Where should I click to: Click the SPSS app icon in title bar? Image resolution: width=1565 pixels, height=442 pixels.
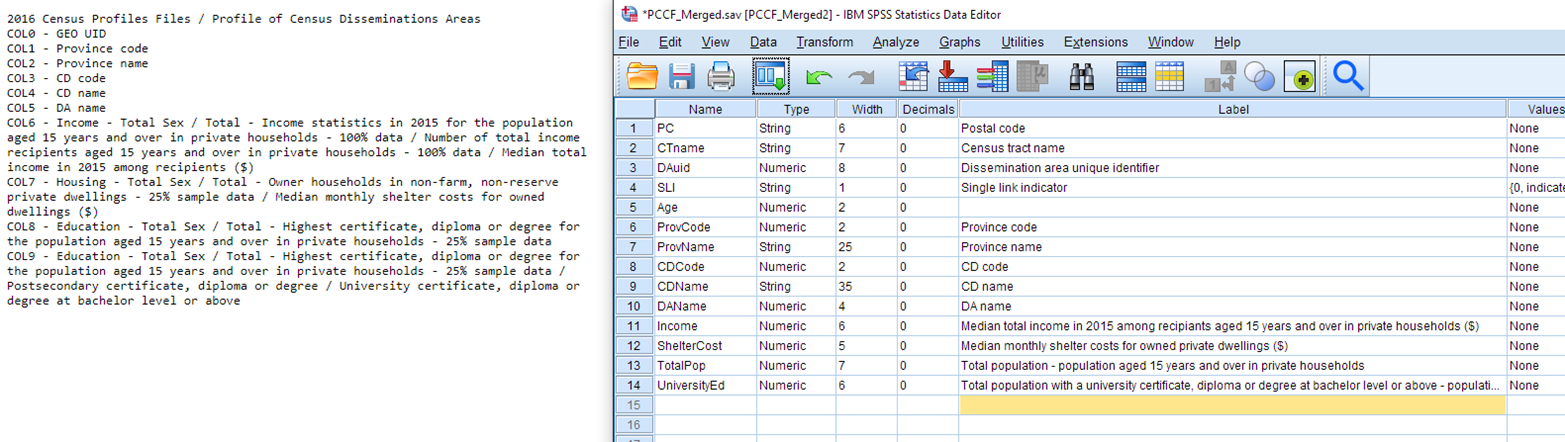[628, 14]
